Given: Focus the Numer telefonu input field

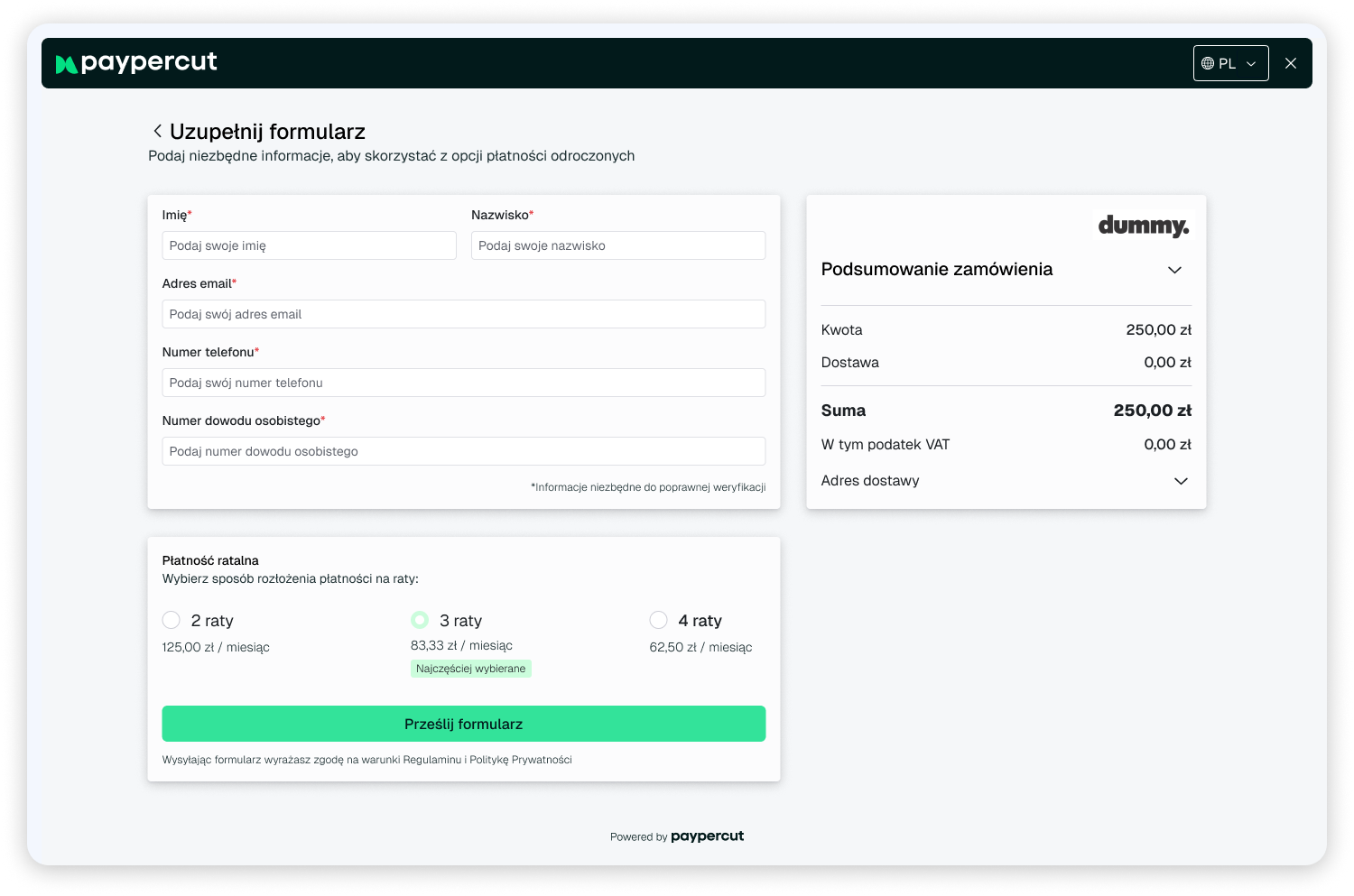Looking at the screenshot, I should (x=464, y=383).
